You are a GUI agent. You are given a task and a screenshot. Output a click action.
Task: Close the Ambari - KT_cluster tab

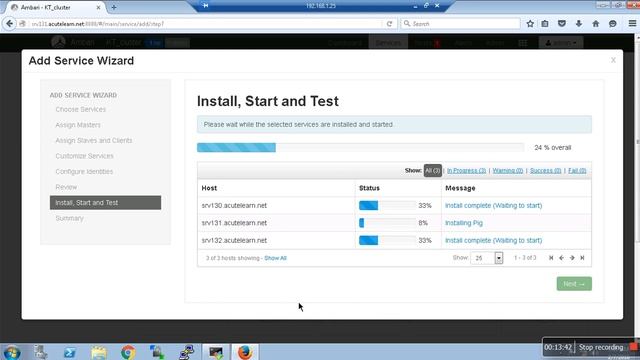98,7
